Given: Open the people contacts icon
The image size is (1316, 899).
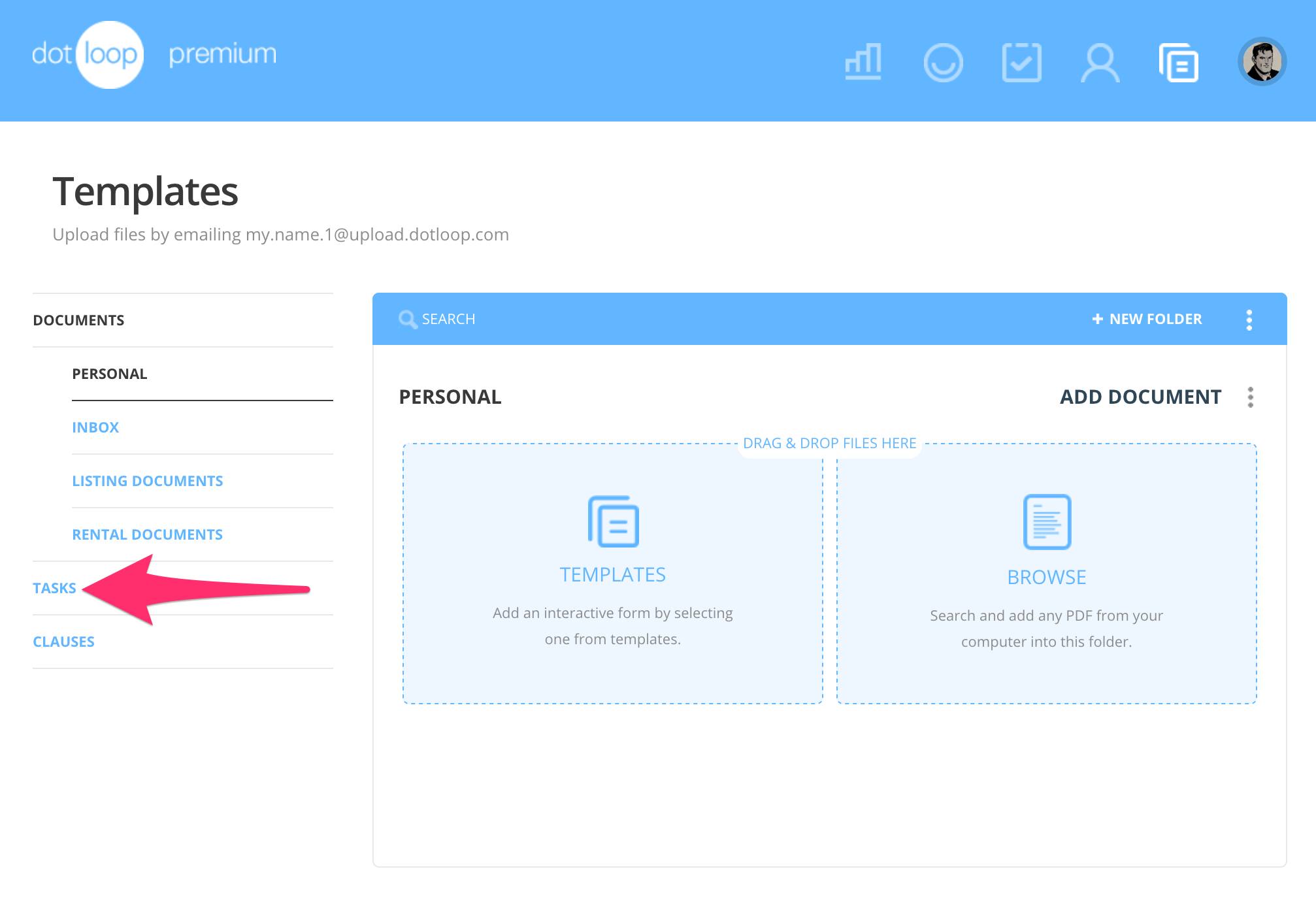Looking at the screenshot, I should [1100, 63].
